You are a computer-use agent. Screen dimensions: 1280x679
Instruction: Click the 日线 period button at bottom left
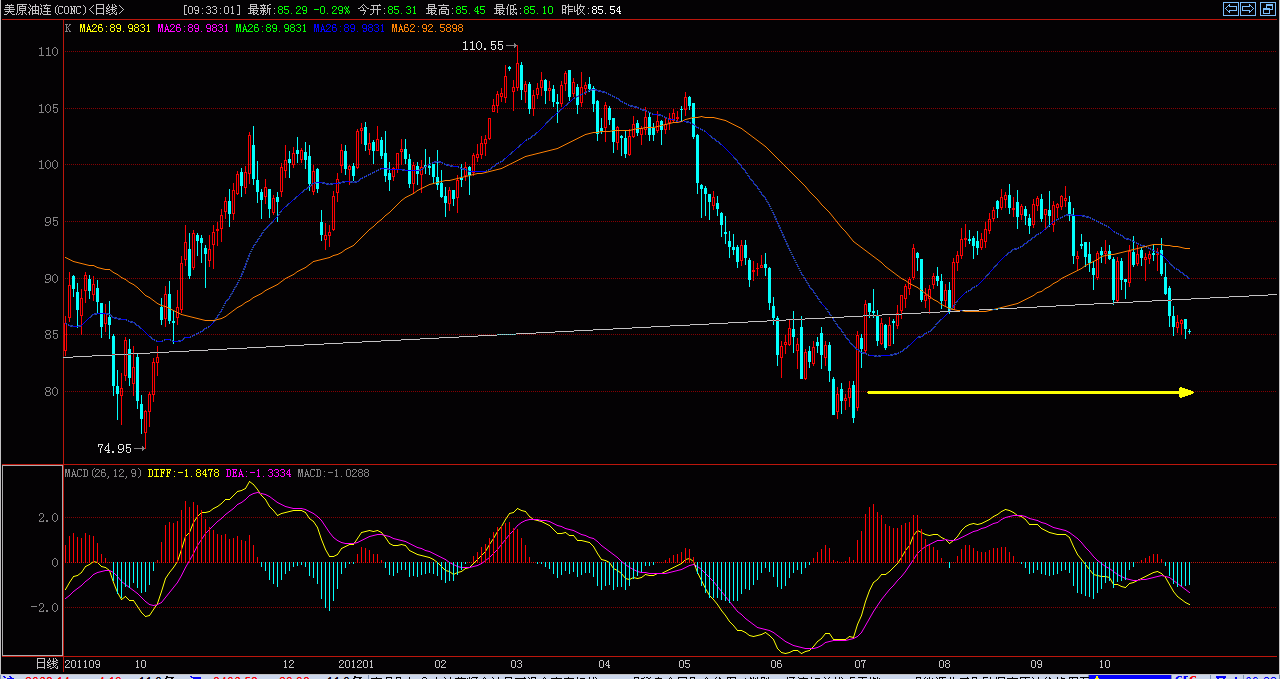(x=47, y=664)
